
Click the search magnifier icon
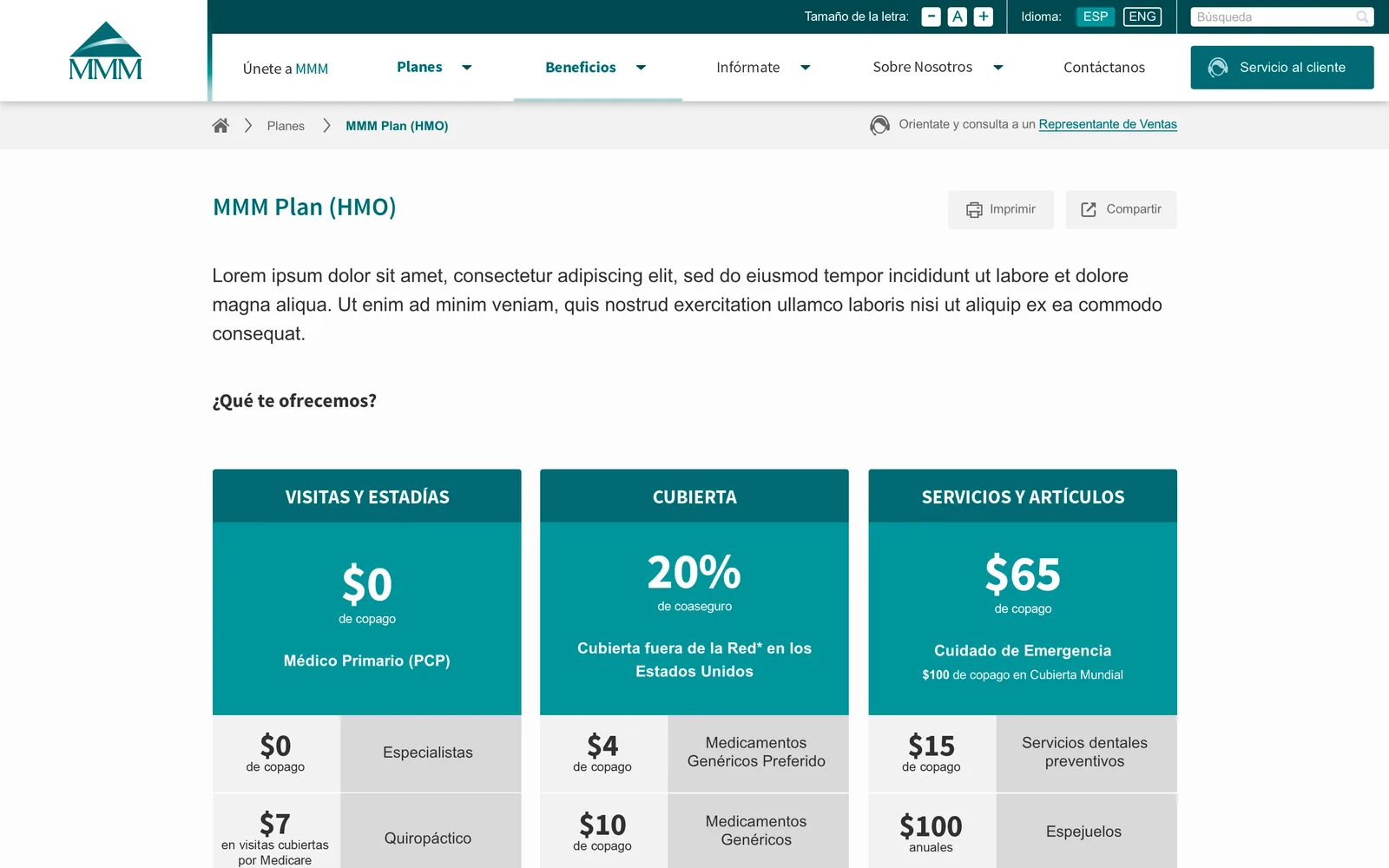point(1362,16)
